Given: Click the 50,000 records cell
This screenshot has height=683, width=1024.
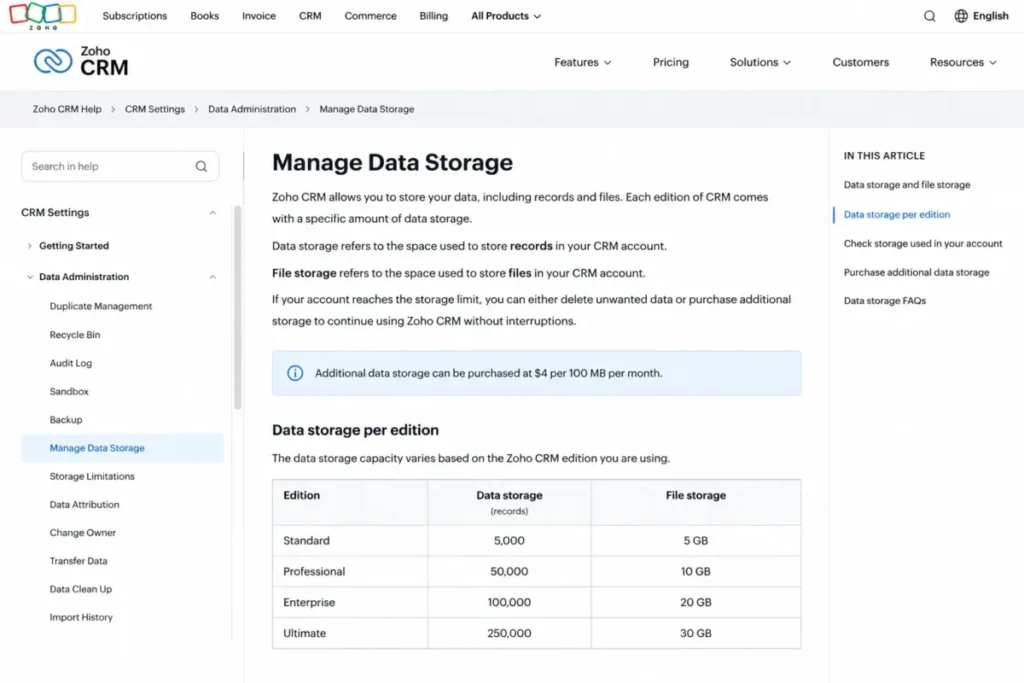Looking at the screenshot, I should (x=509, y=571).
